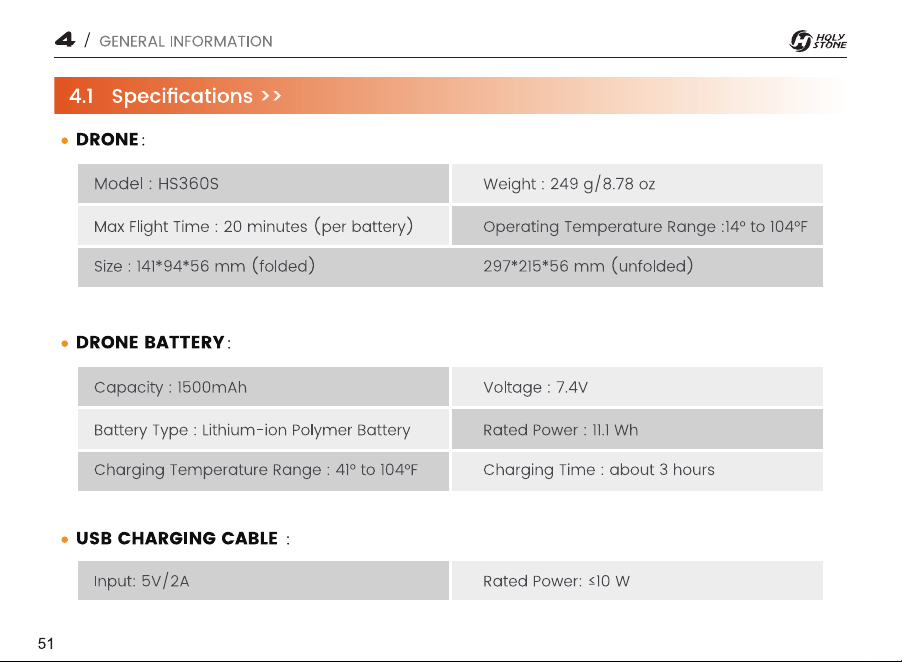
Task: Click Operating Temperature Range cell
Action: (x=637, y=225)
